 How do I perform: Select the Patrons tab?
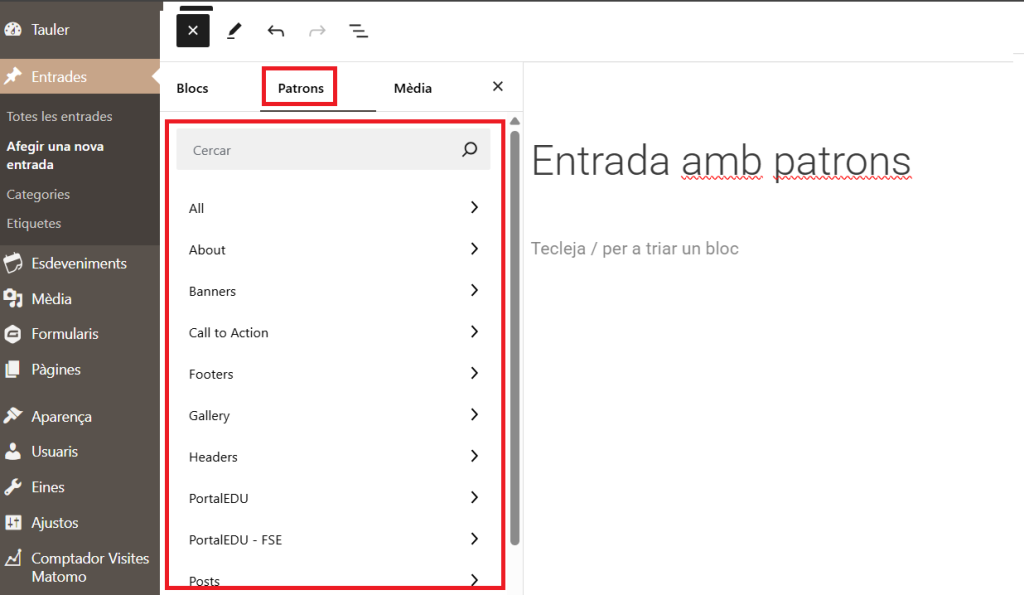pyautogui.click(x=301, y=88)
